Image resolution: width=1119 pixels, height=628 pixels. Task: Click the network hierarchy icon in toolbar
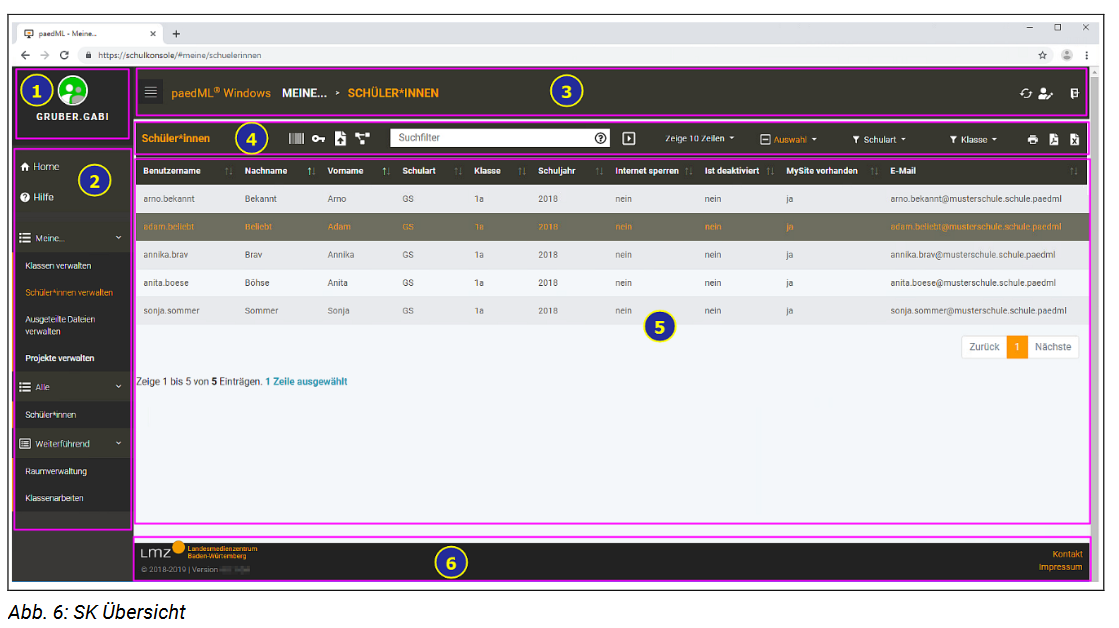pos(363,138)
